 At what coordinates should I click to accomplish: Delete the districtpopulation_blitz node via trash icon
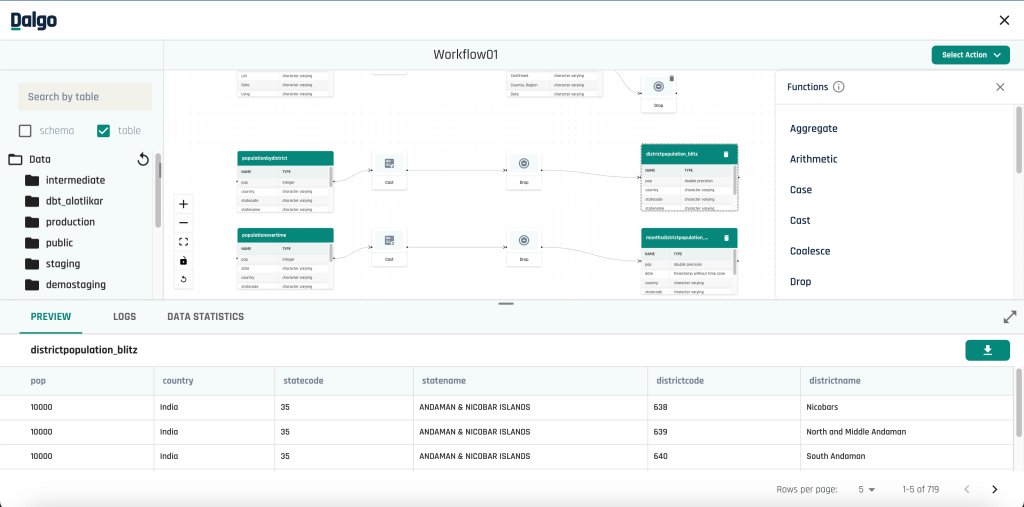pyautogui.click(x=726, y=154)
